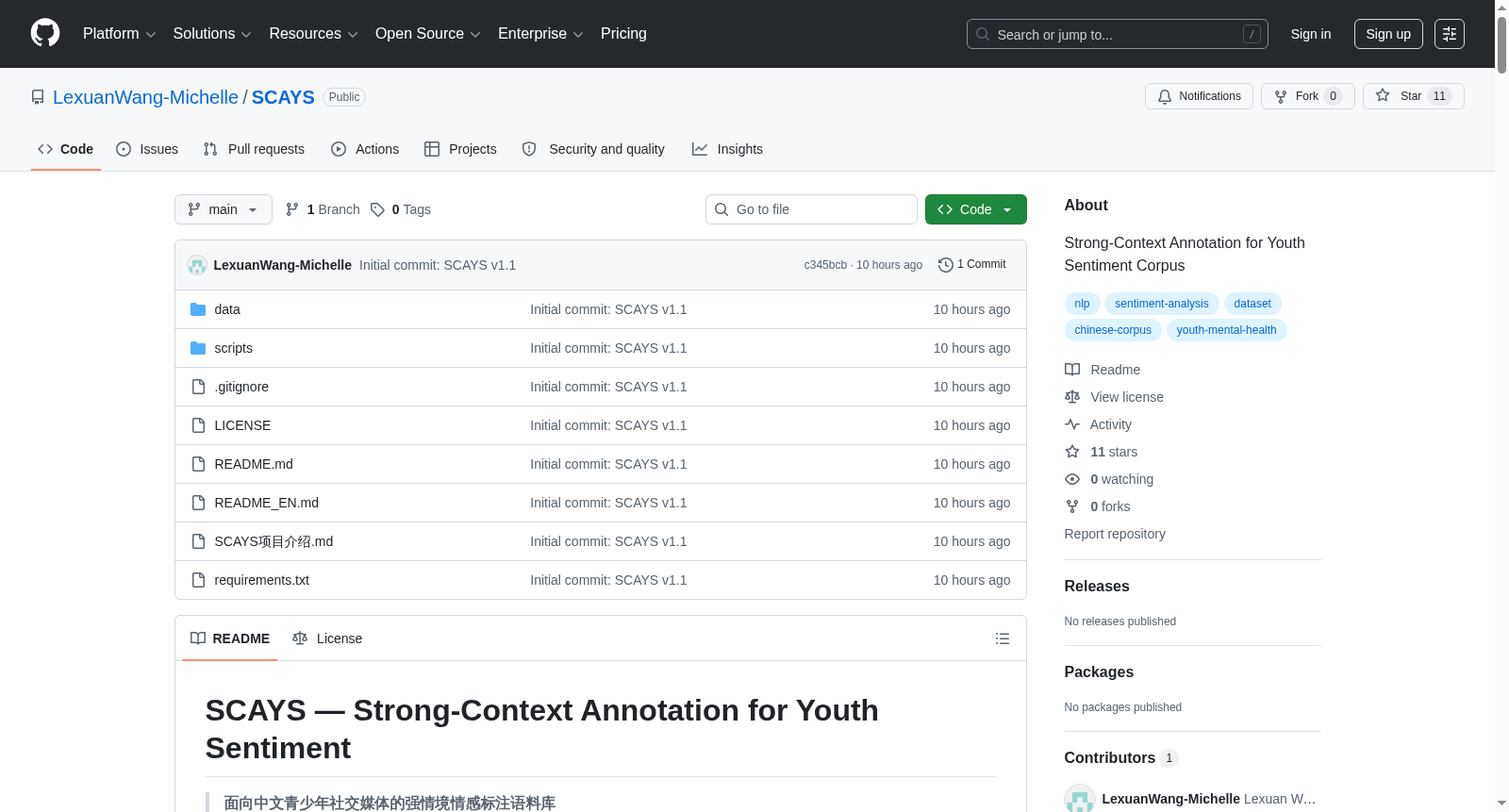The image size is (1509, 812).
Task: Open the green Code clone dropdown
Action: click(x=976, y=209)
